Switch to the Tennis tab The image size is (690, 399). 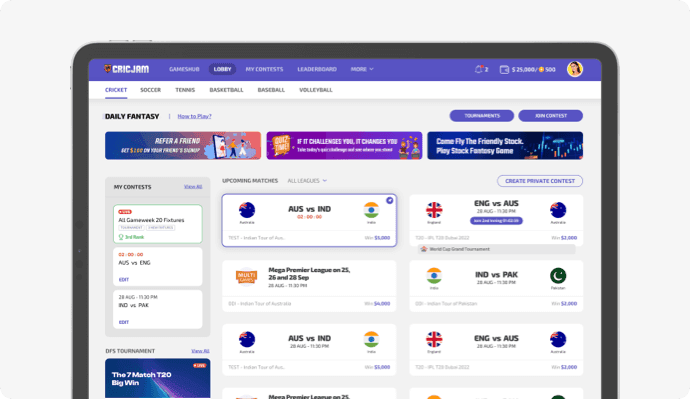click(185, 90)
